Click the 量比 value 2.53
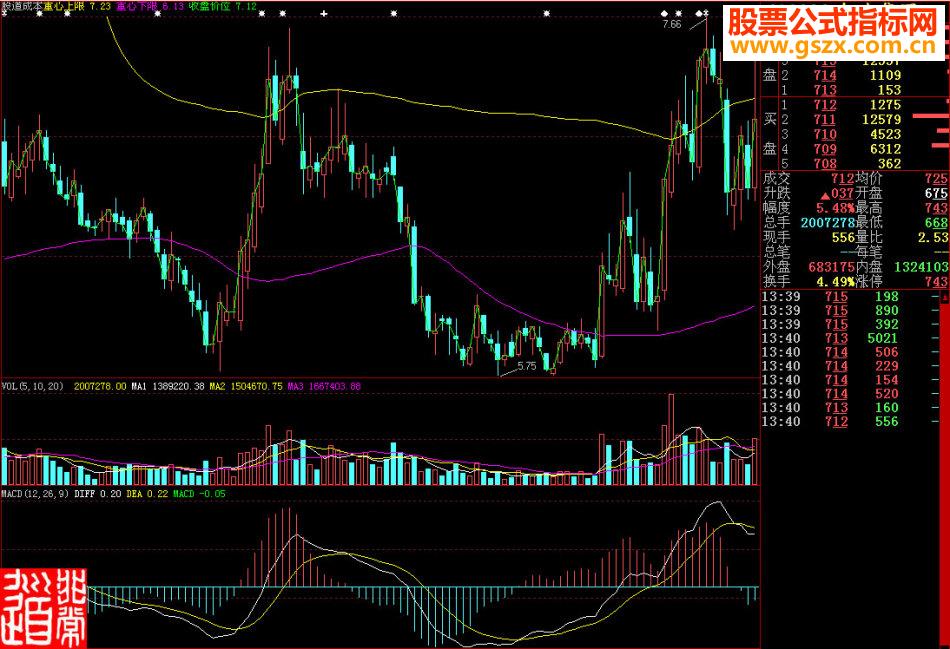 pyautogui.click(x=932, y=238)
